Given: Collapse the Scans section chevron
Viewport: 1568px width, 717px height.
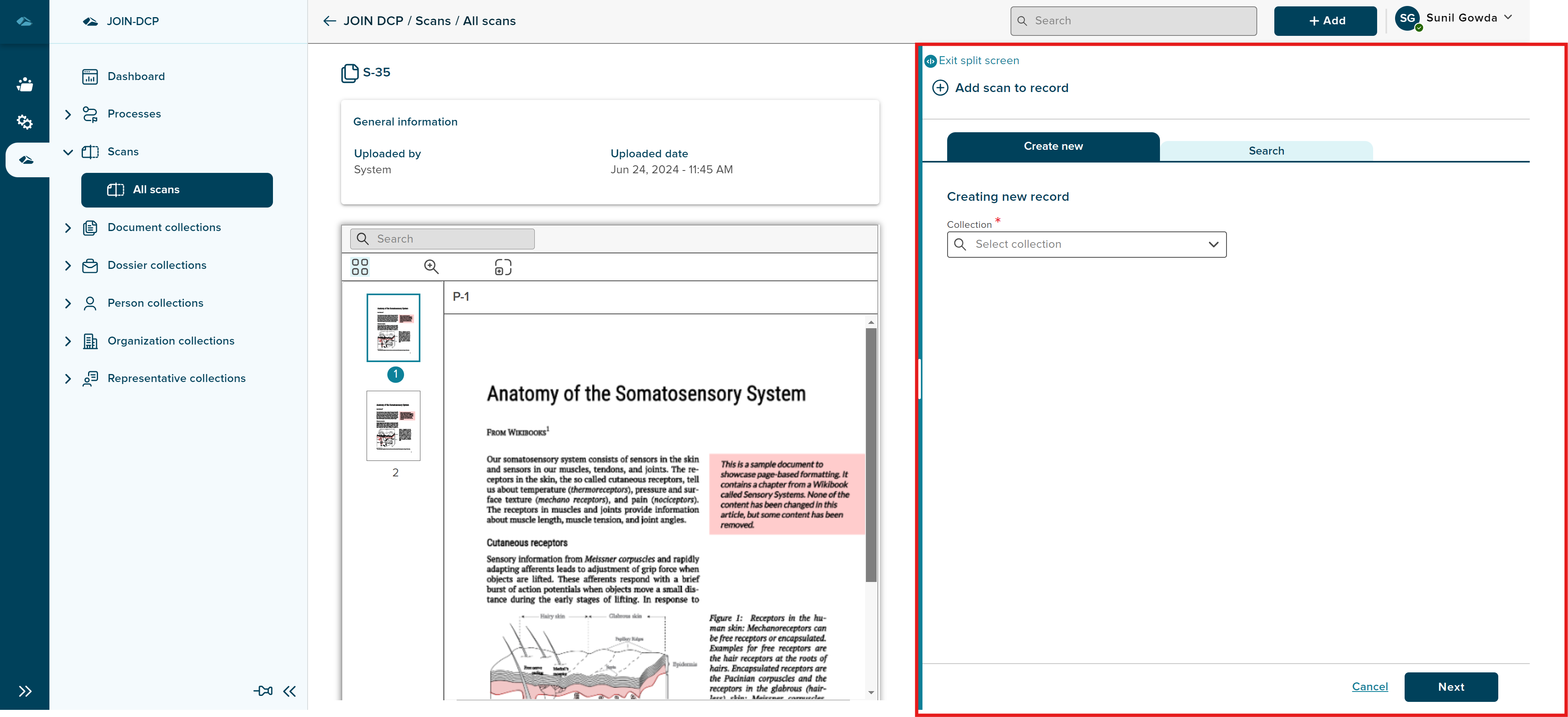Looking at the screenshot, I should tap(68, 152).
